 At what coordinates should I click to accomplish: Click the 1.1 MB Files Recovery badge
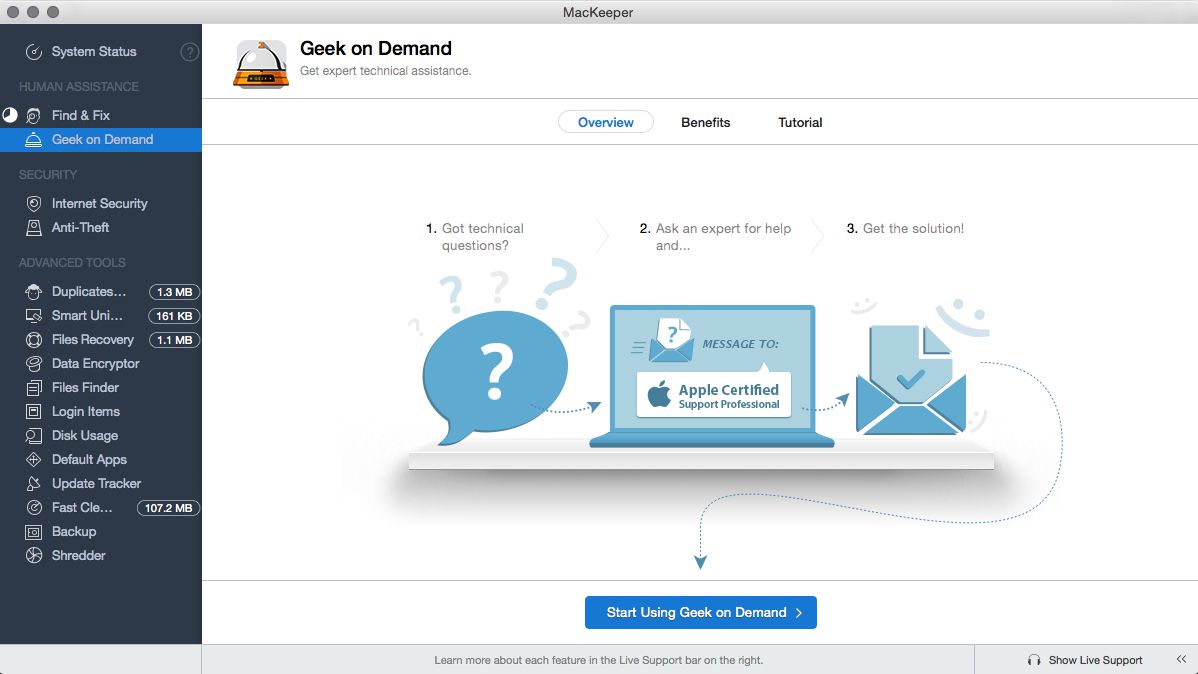[x=174, y=340]
